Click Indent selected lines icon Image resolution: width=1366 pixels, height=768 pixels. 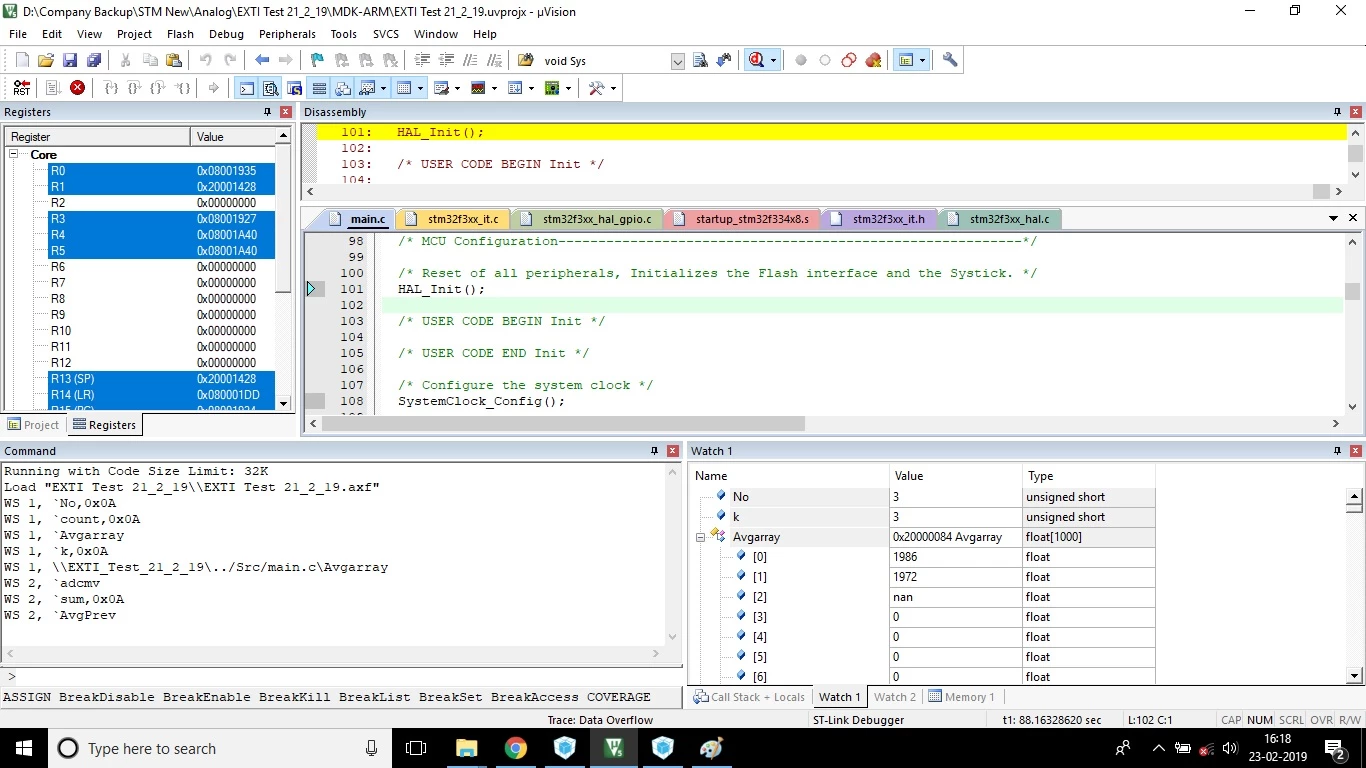(422, 60)
